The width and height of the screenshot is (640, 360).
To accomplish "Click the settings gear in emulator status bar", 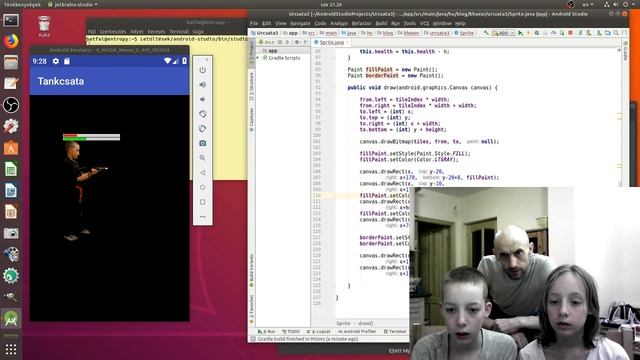I will click(x=56, y=61).
